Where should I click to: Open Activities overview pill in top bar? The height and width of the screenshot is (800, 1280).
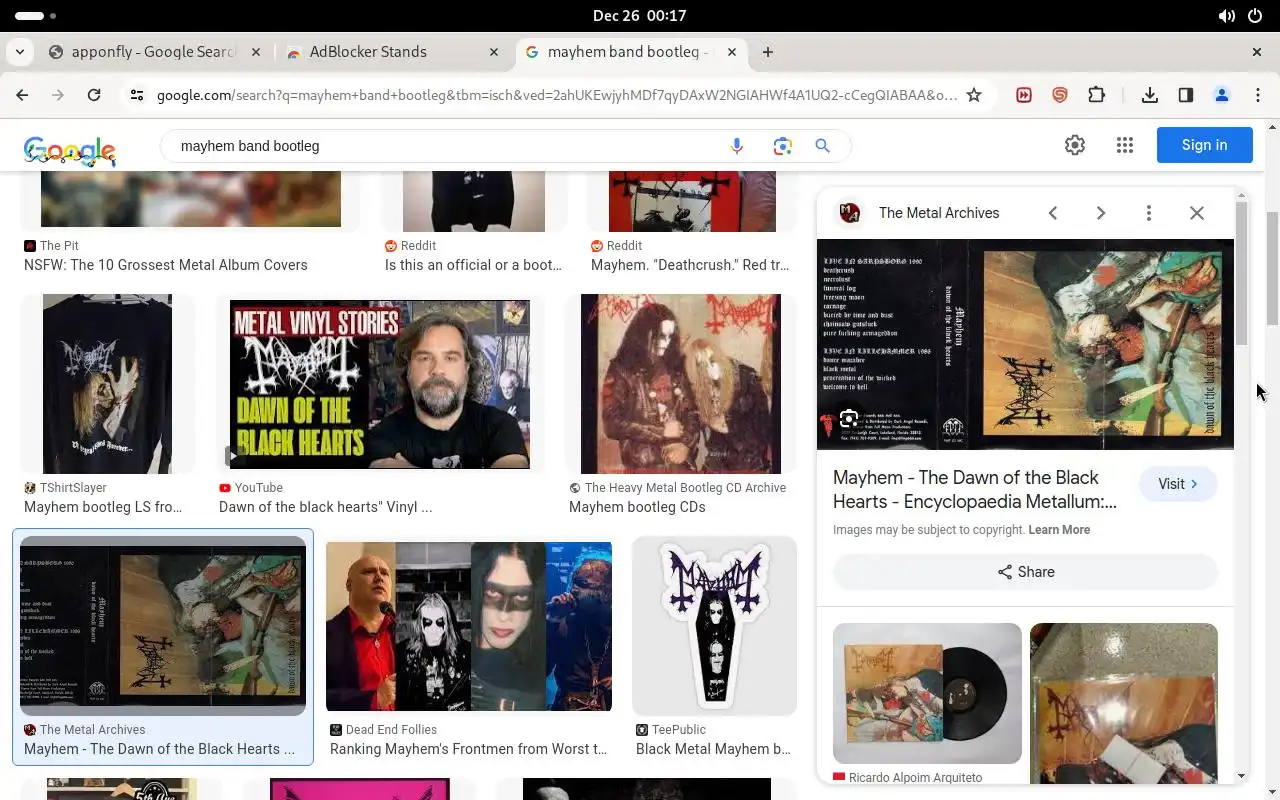click(x=35, y=16)
